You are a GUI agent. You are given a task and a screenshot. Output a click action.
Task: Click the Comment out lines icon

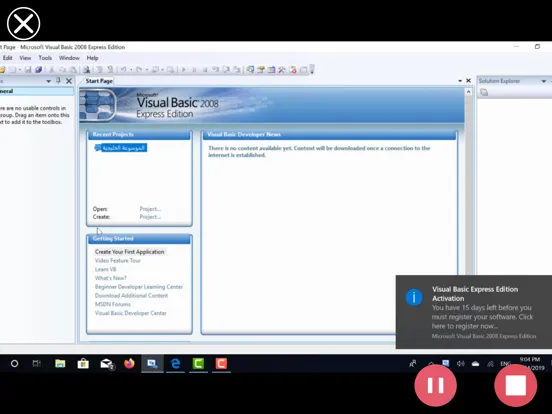100,70
